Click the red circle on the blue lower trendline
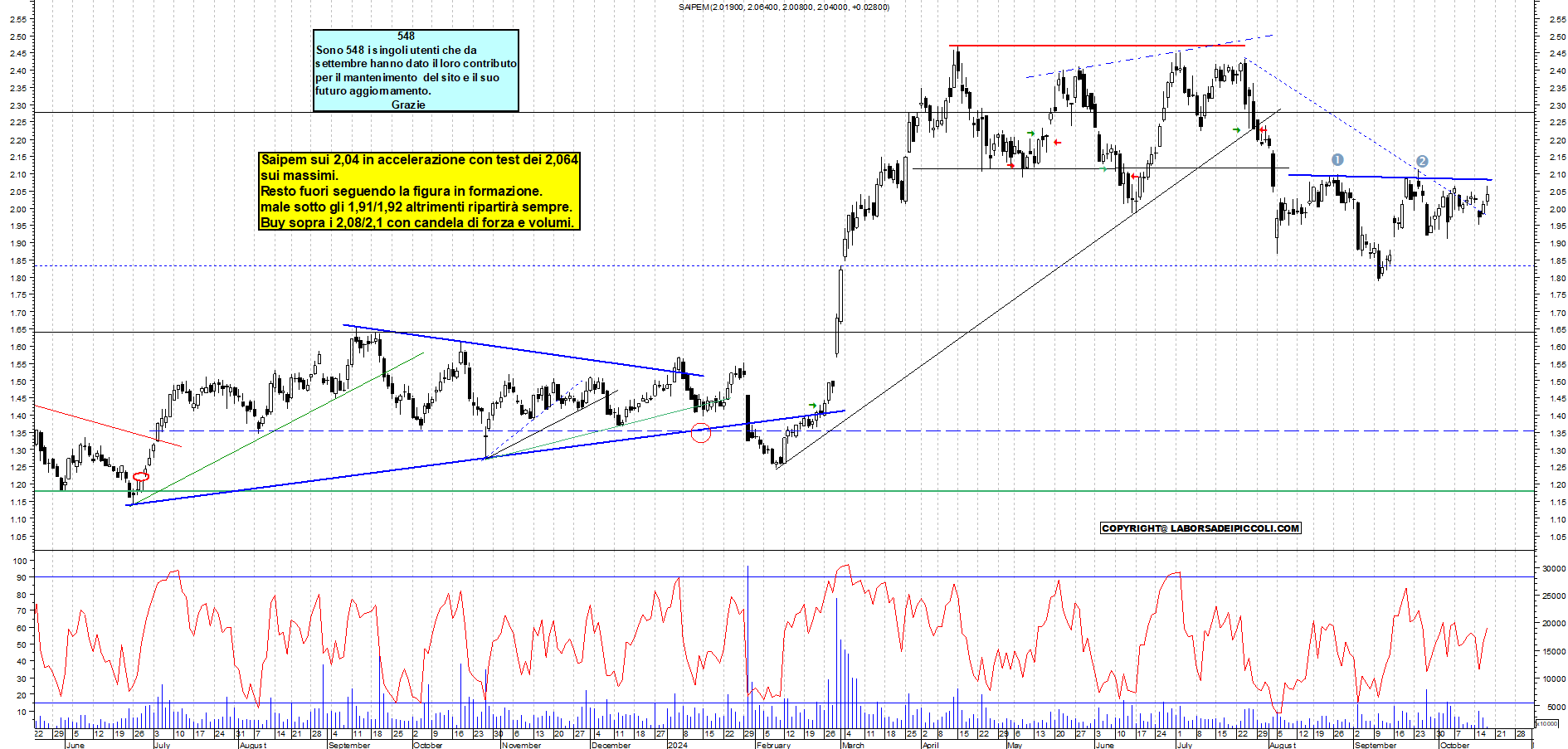The height and width of the screenshot is (749, 1568). pos(701,432)
